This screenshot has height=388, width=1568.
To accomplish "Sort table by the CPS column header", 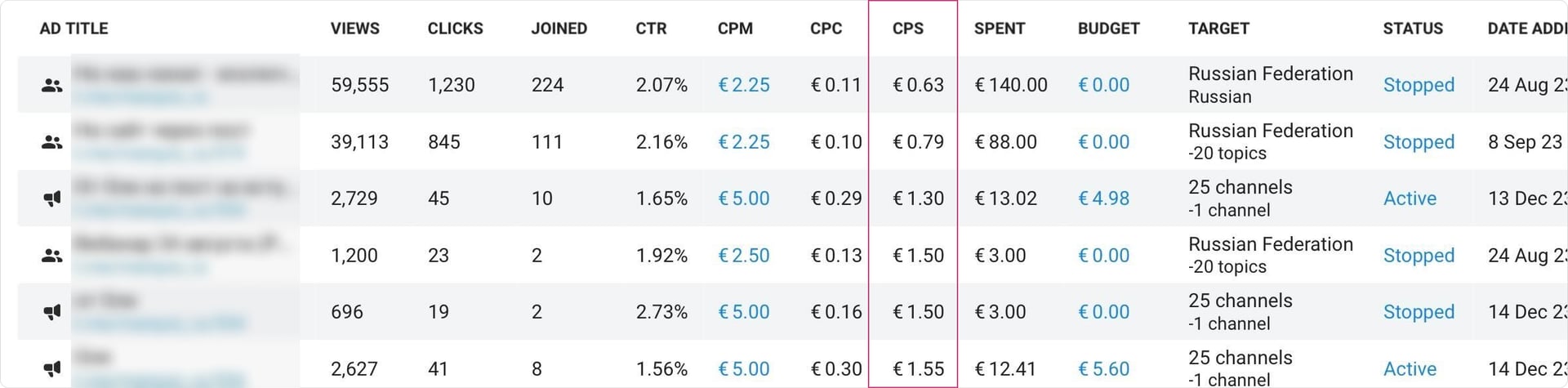I will (x=907, y=29).
